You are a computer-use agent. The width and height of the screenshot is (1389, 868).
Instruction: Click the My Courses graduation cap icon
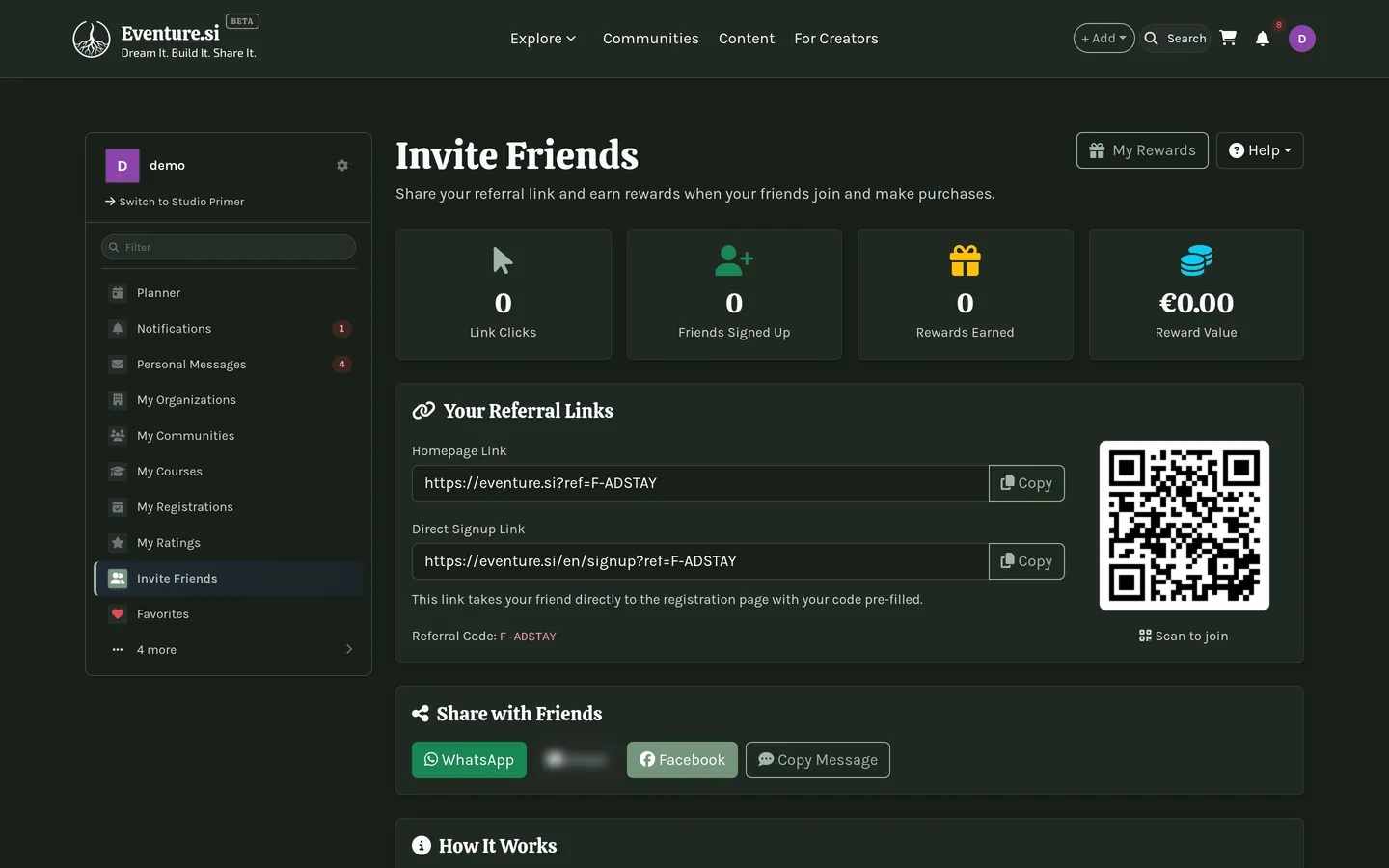click(x=118, y=472)
